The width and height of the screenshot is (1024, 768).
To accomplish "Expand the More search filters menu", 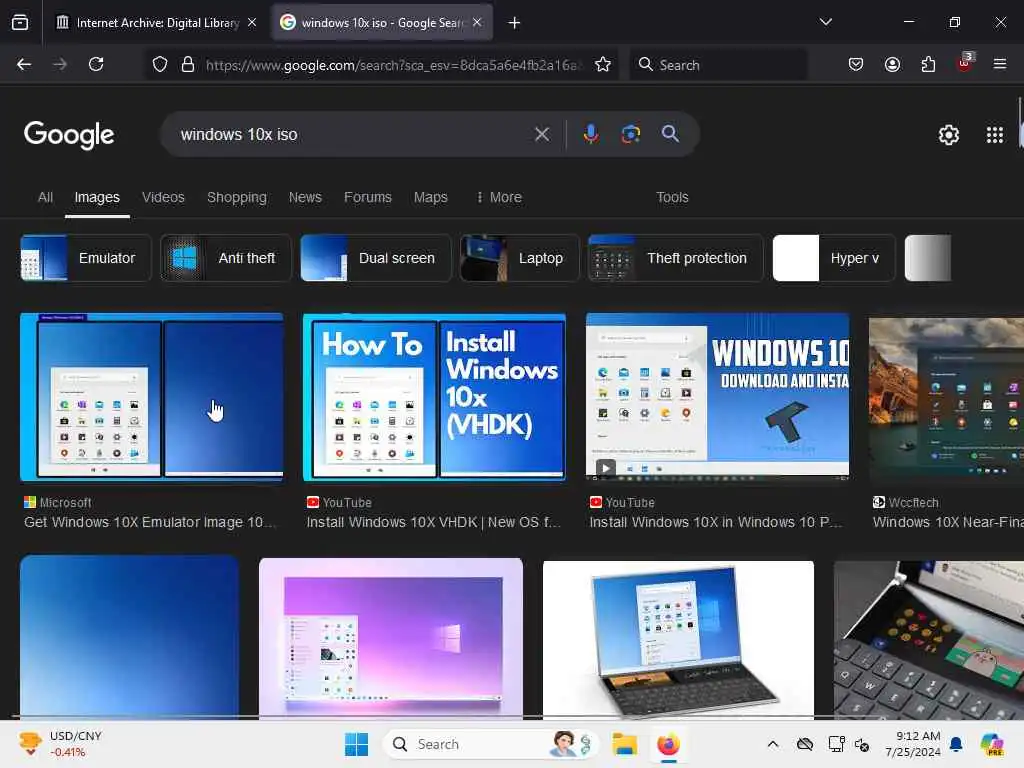I will pyautogui.click(x=500, y=197).
